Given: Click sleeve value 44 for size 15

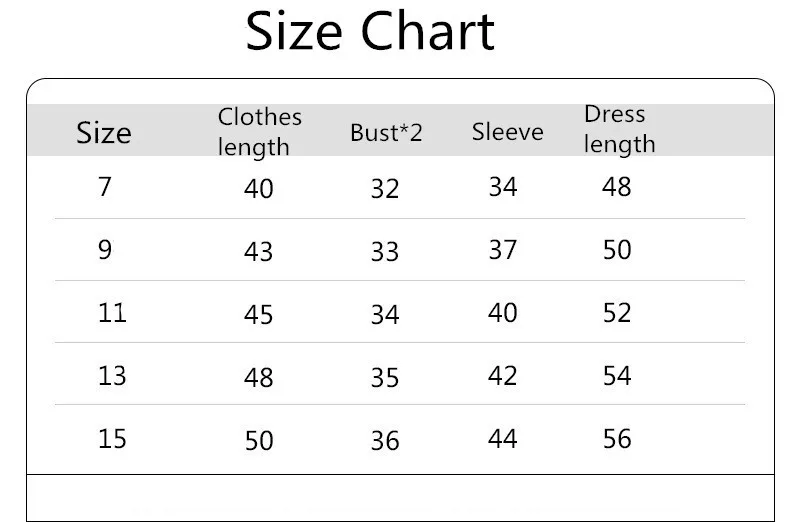Looking at the screenshot, I should pos(503,438).
